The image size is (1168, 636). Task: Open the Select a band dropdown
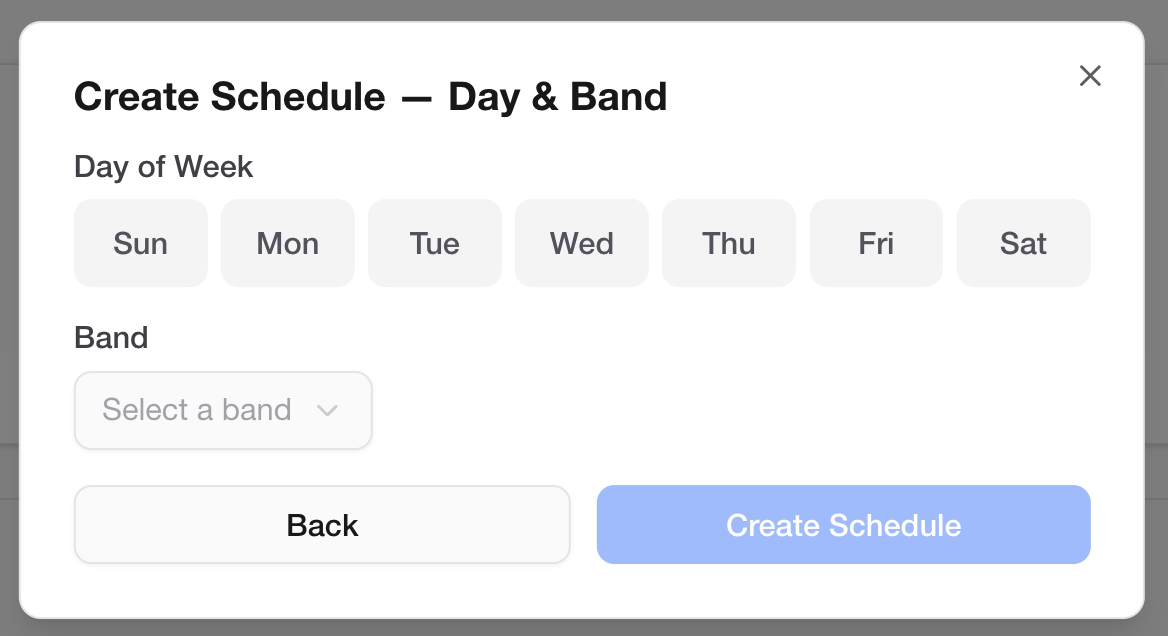(223, 410)
